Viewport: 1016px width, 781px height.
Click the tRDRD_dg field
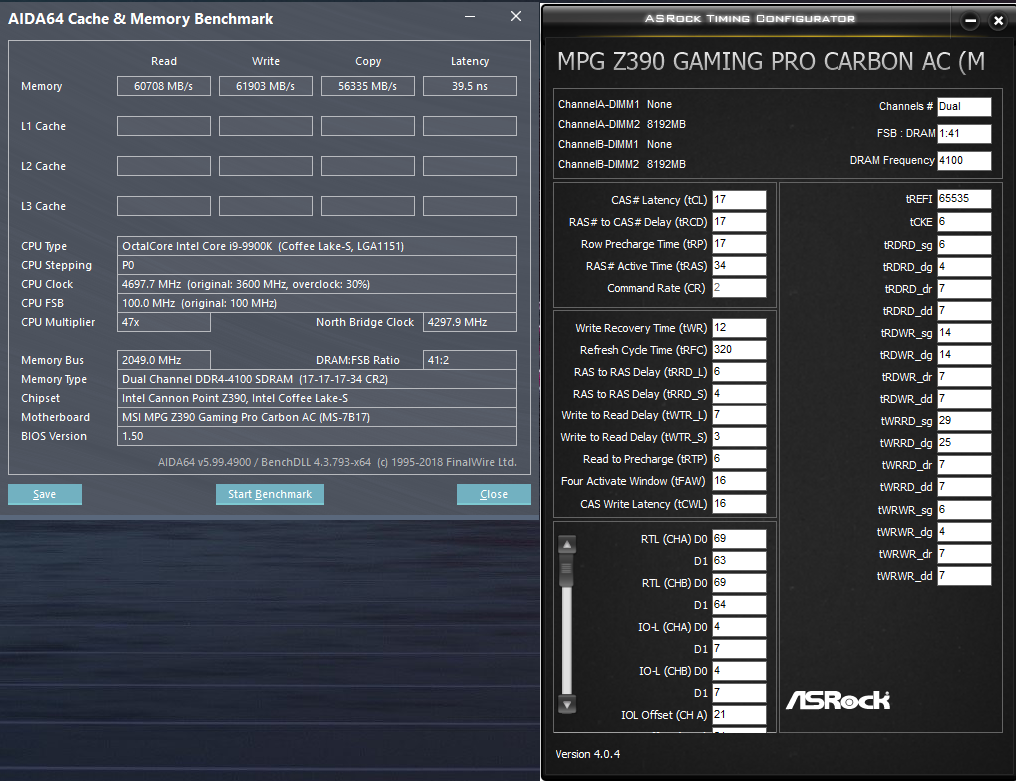click(964, 267)
